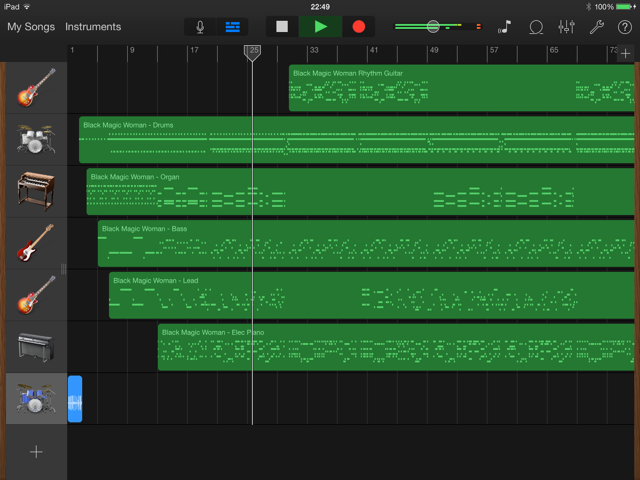Tap bar 65 on the ruler
The width and height of the screenshot is (640, 480).
point(554,50)
